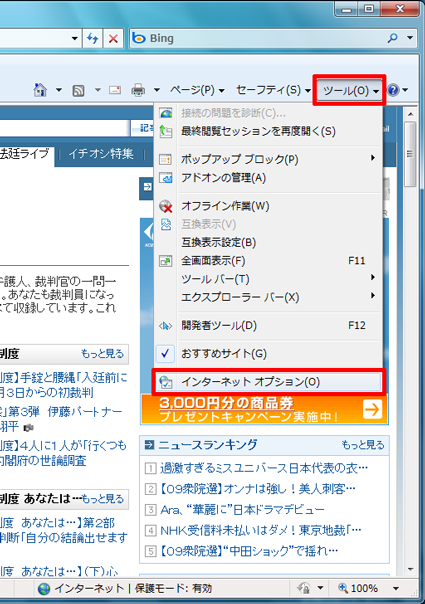Select 互換表示設定(B) menu item
This screenshot has height=604, width=425.
point(268,243)
